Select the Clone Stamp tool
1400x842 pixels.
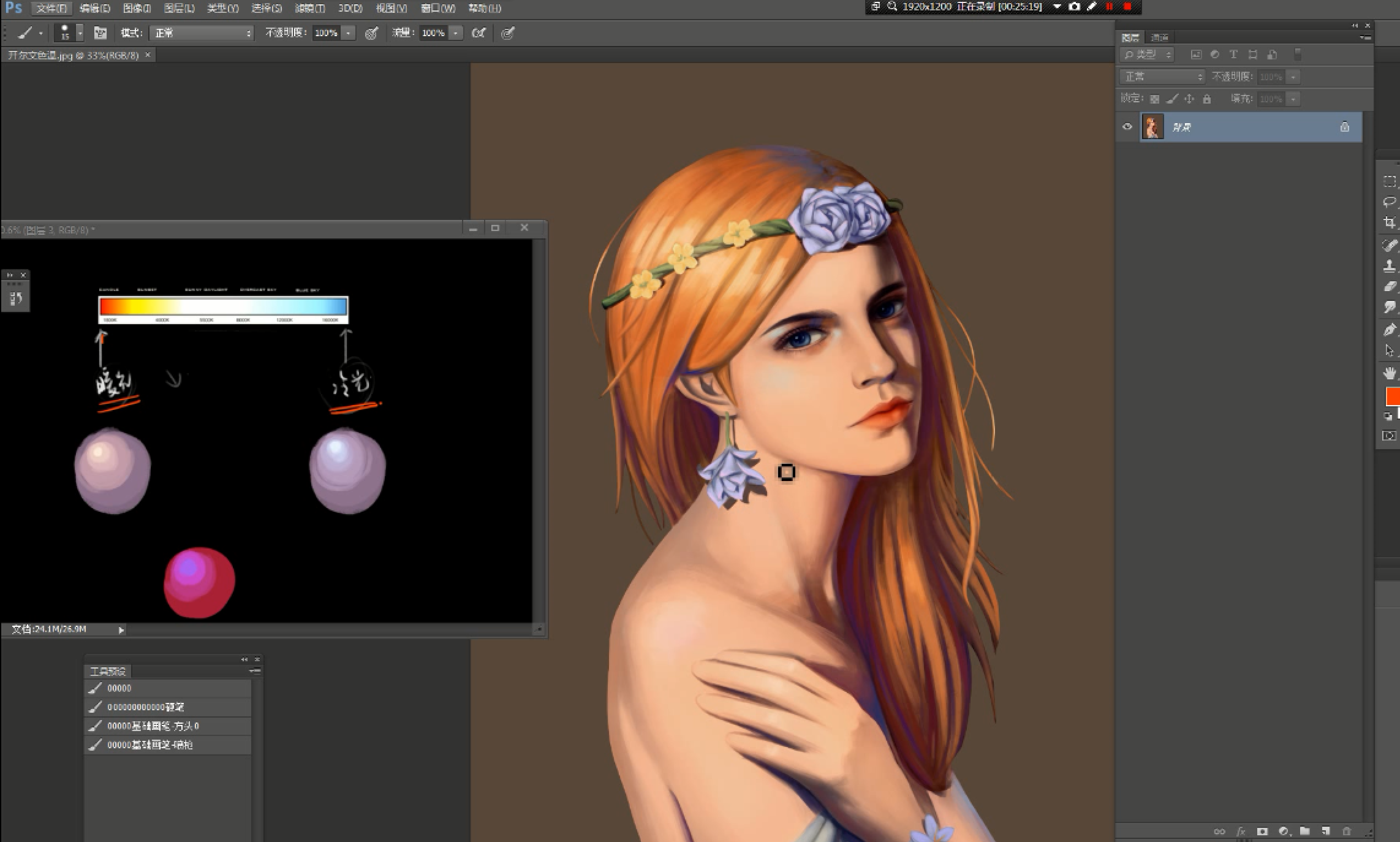click(x=1389, y=266)
